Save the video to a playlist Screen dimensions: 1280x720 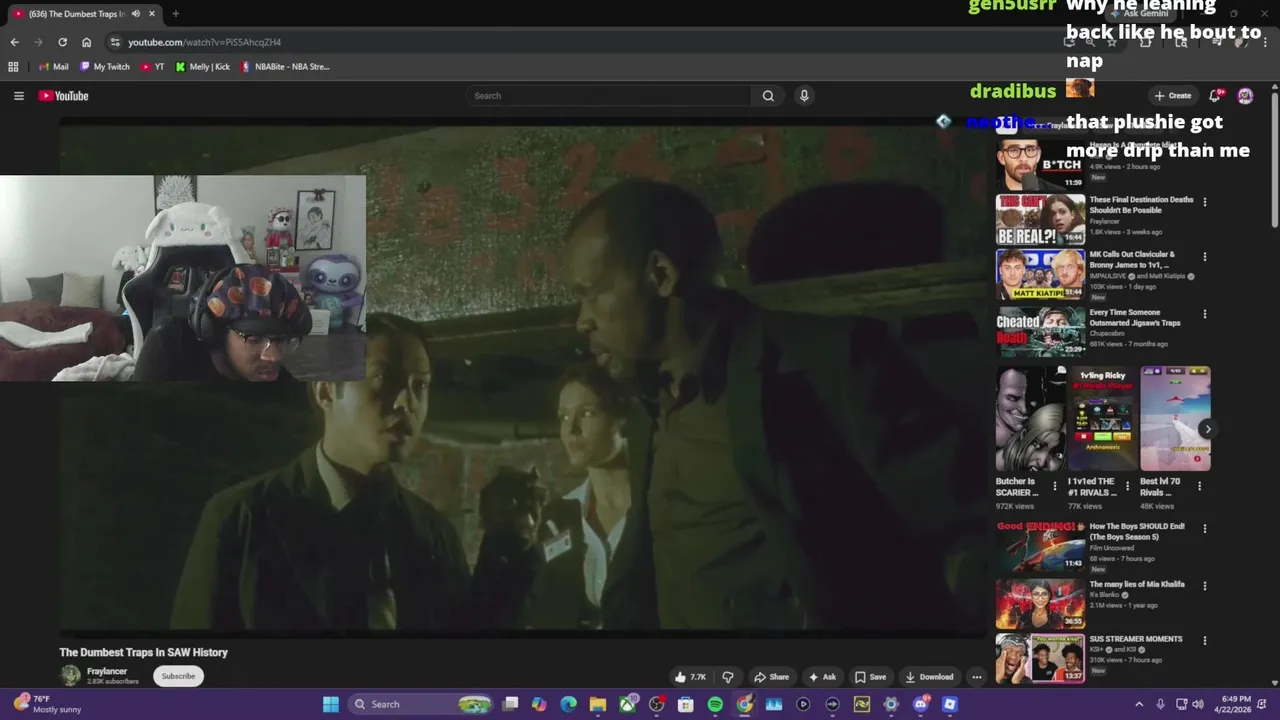pyautogui.click(x=870, y=677)
